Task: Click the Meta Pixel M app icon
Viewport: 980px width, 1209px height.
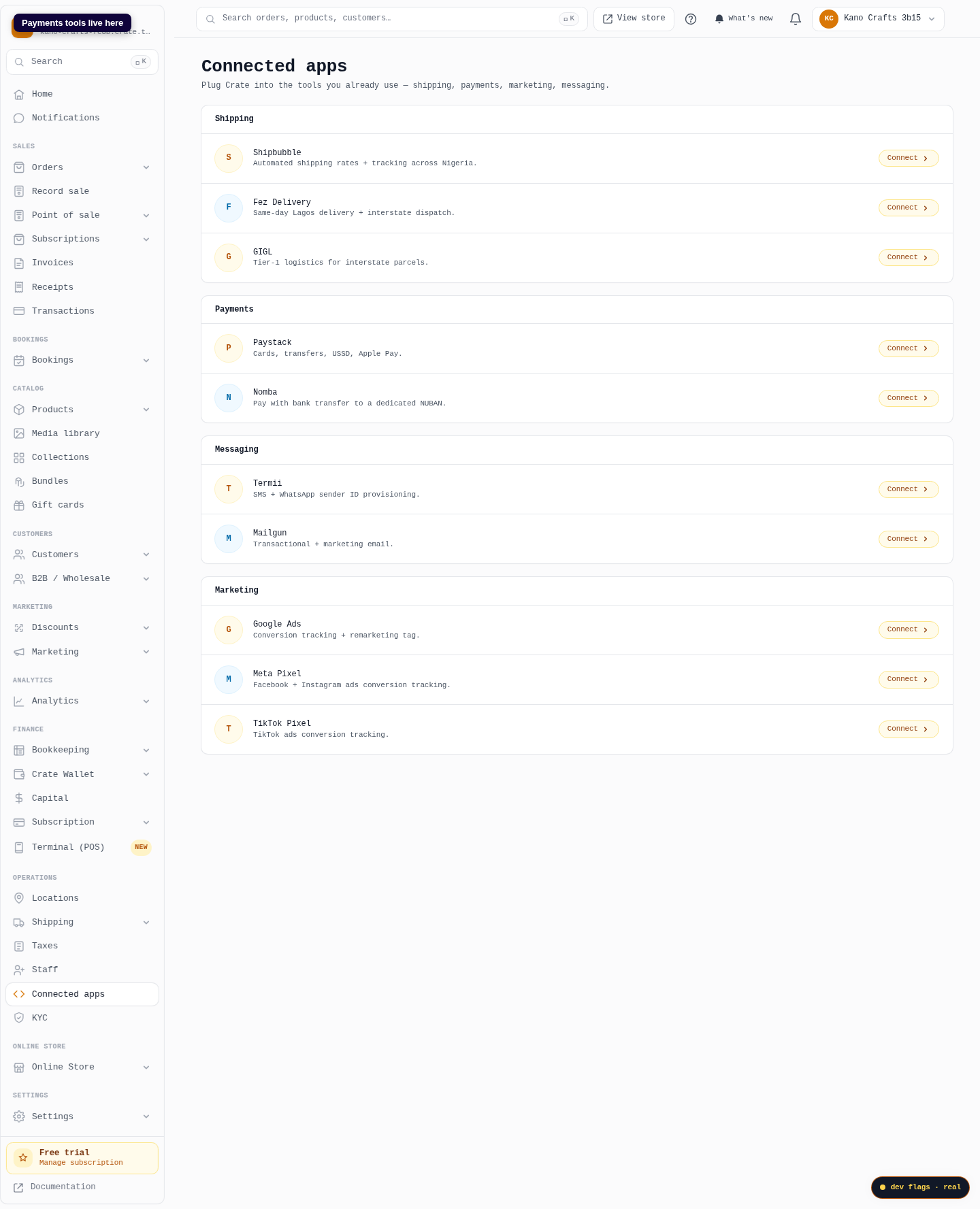Action: 229,680
